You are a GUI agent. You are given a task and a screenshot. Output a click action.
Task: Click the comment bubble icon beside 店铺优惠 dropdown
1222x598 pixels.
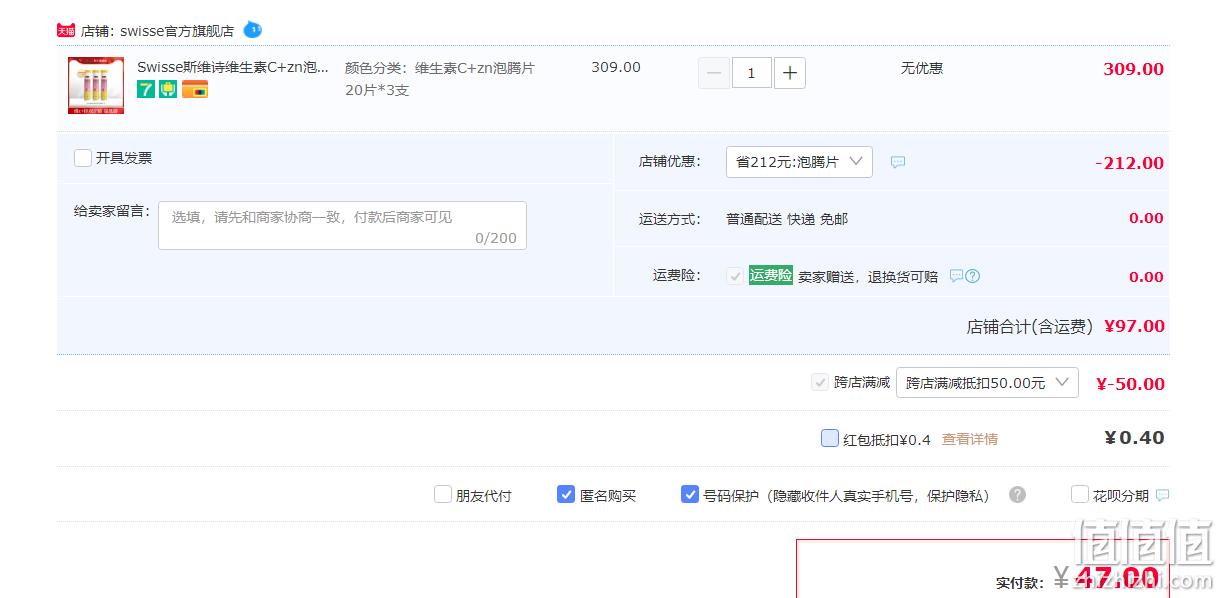pos(898,162)
